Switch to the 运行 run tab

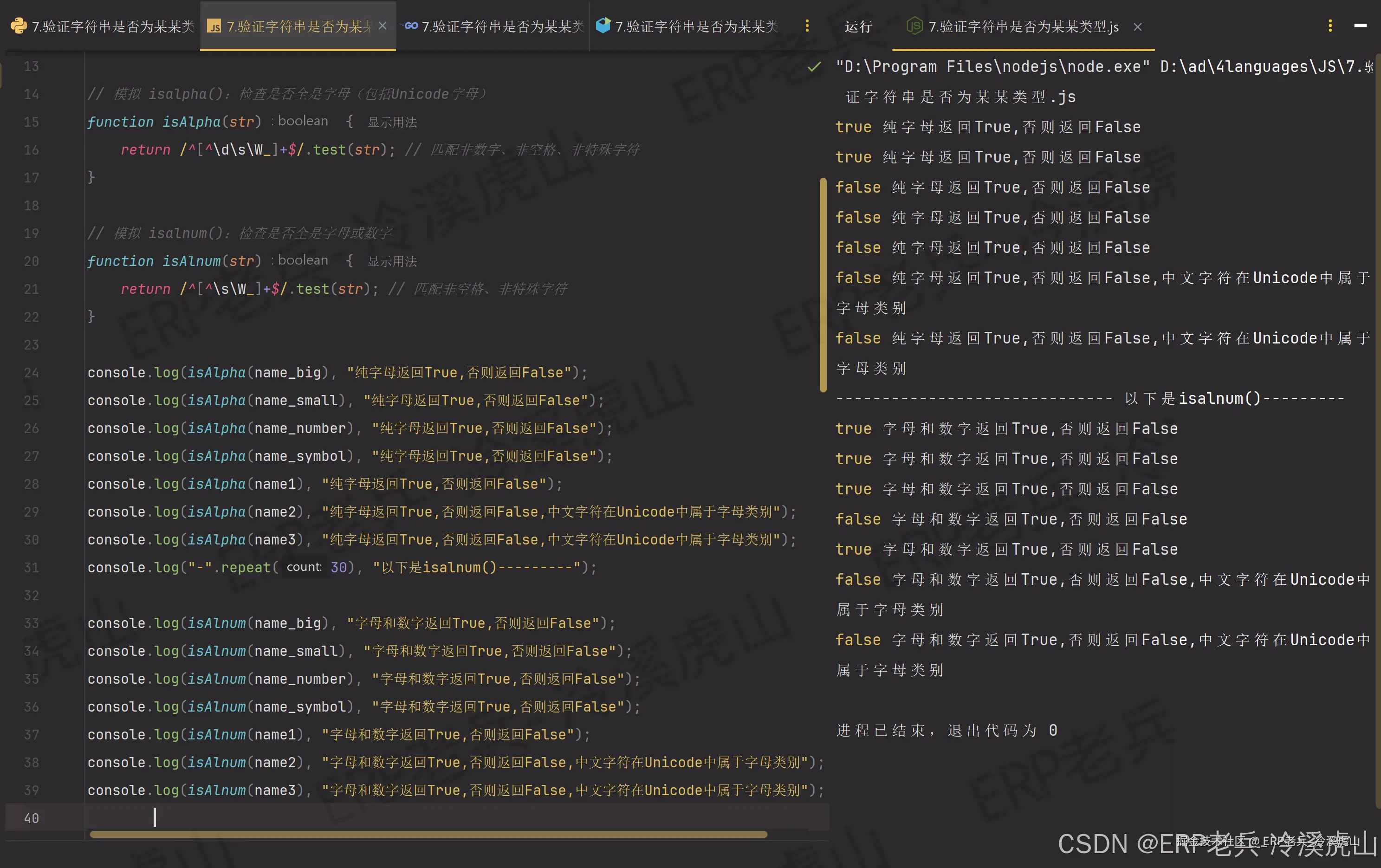pos(857,26)
